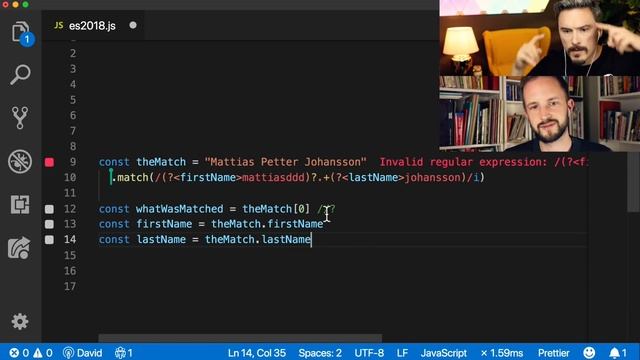This screenshot has height=360, width=640.
Task: Click the top webcam video feed
Action: point(540,38)
